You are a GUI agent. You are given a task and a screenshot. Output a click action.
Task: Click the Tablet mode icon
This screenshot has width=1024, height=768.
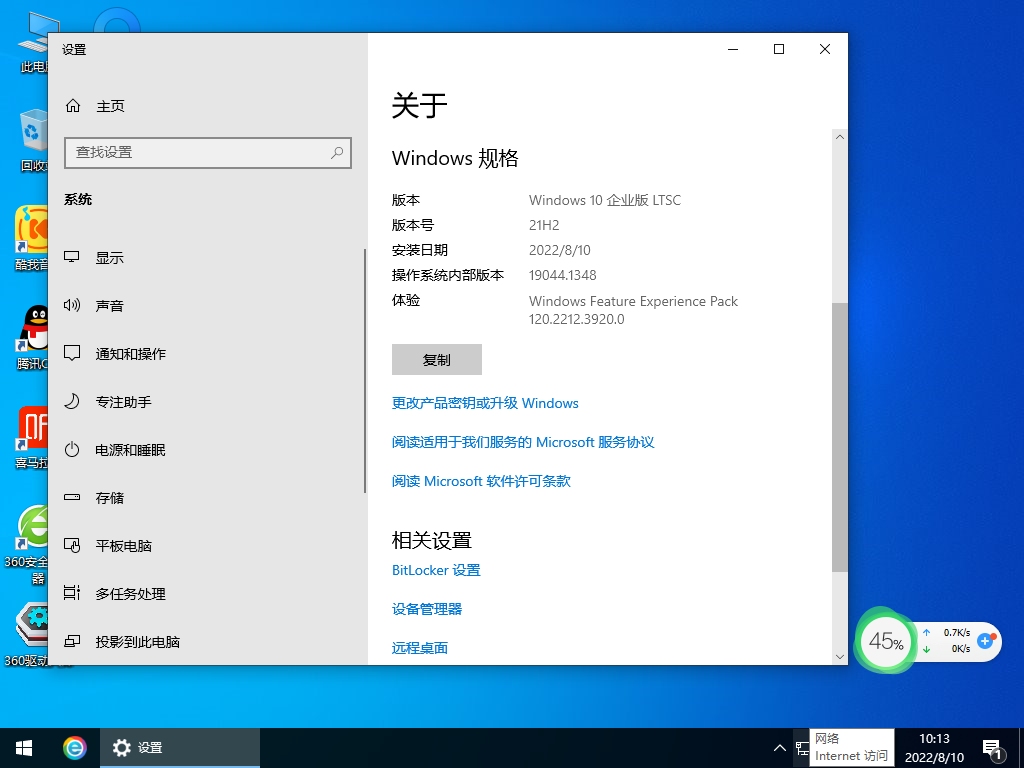(72, 546)
